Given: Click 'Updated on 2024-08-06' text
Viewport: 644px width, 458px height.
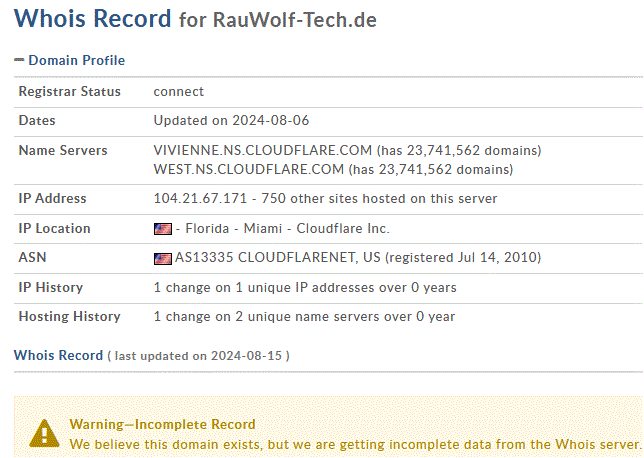Looking at the screenshot, I should 231,120.
